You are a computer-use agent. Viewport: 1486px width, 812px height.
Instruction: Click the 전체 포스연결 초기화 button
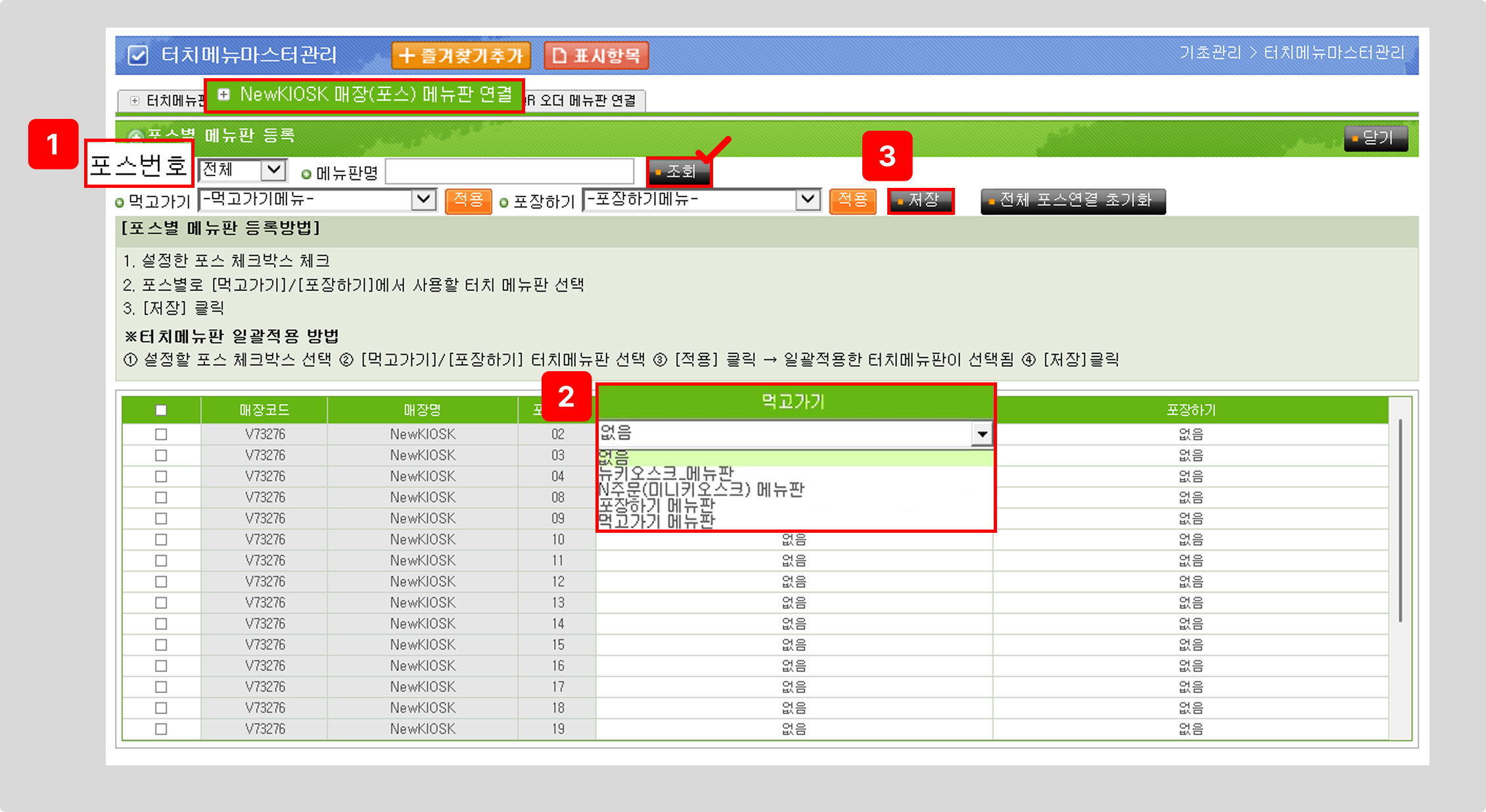(x=1073, y=200)
